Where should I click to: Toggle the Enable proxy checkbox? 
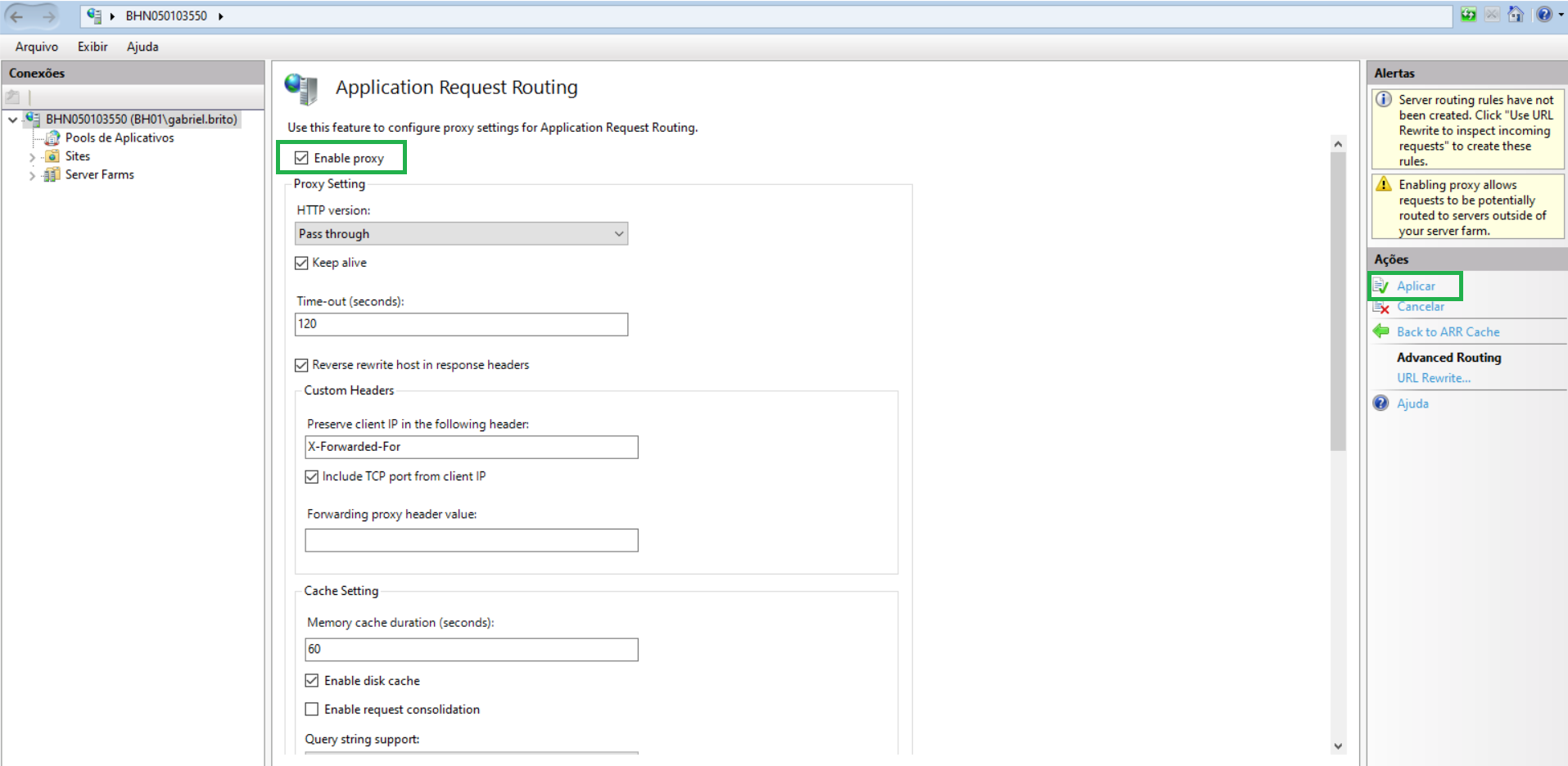(x=301, y=158)
